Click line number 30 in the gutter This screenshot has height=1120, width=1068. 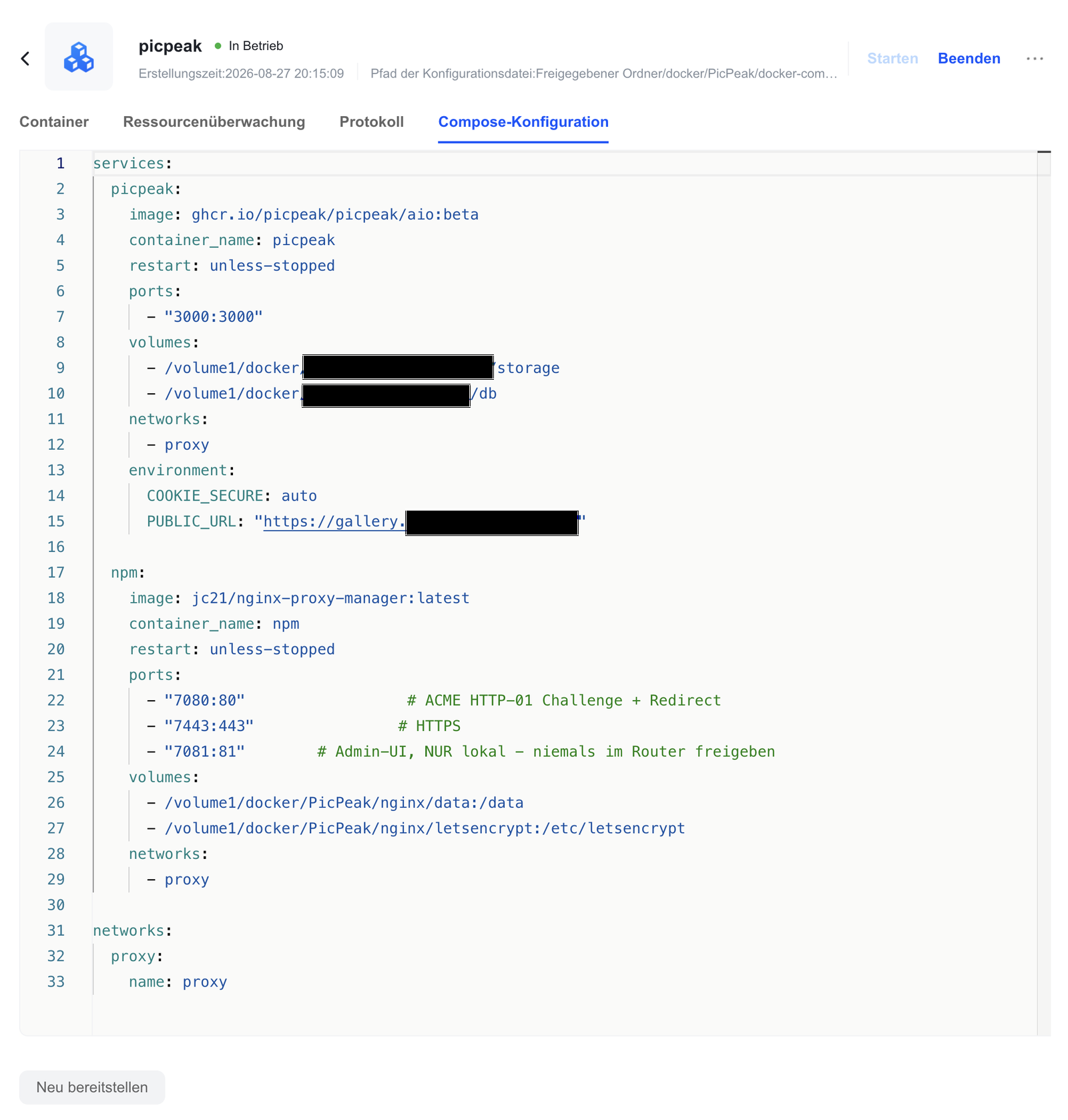point(56,905)
